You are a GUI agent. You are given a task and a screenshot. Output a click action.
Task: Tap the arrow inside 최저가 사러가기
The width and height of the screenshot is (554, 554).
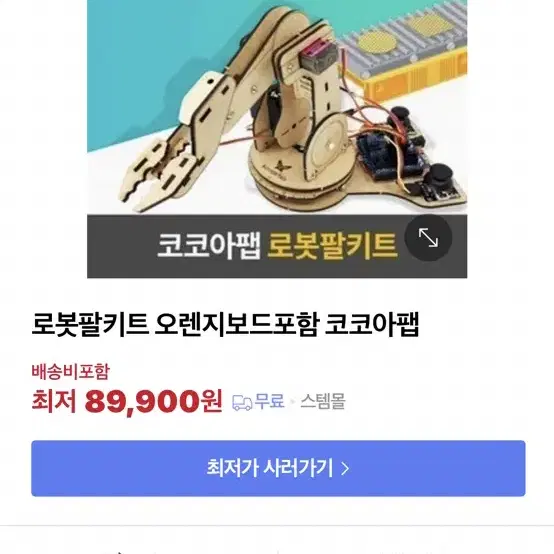[345, 468]
